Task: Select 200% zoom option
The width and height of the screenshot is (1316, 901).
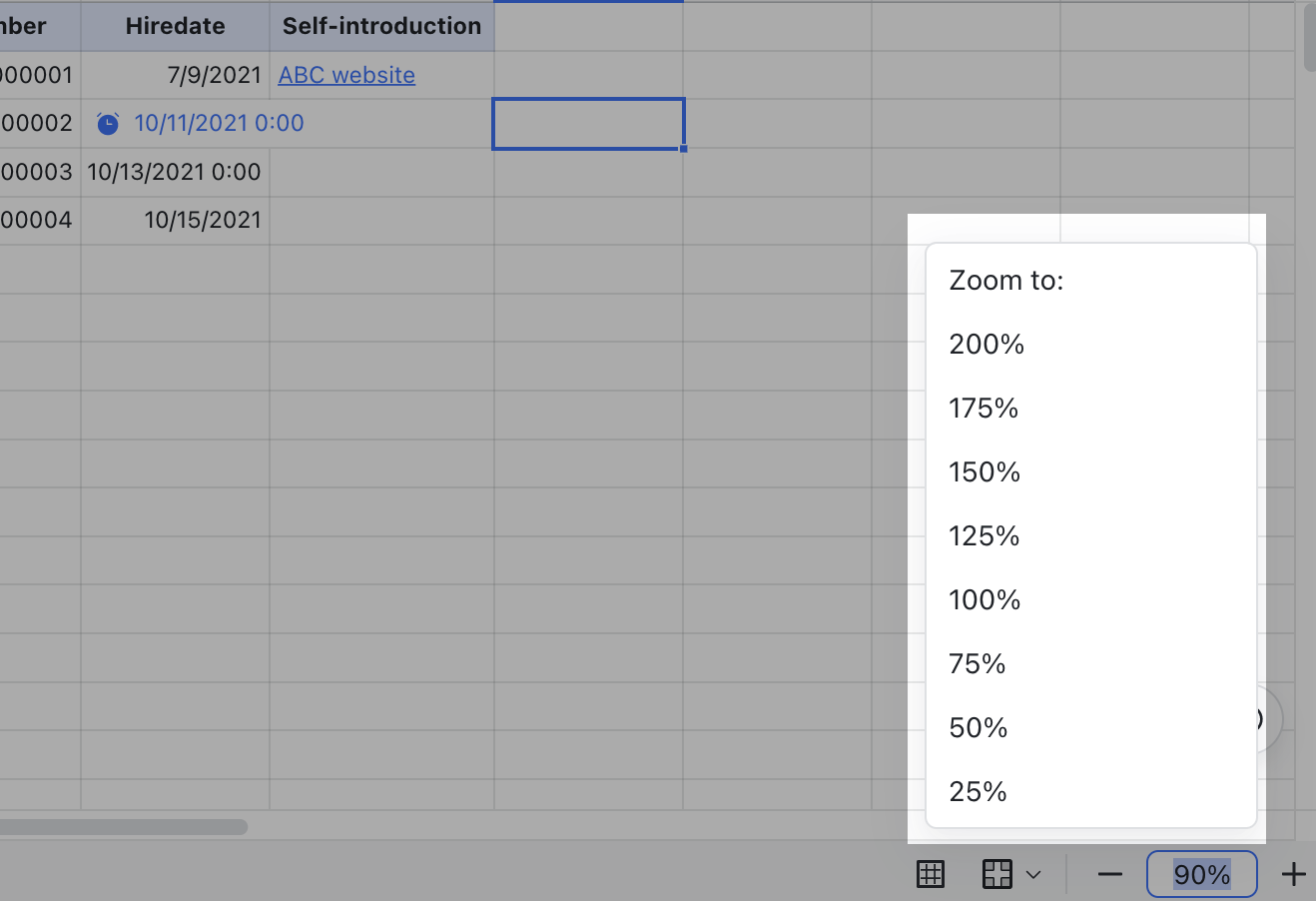Action: click(987, 345)
